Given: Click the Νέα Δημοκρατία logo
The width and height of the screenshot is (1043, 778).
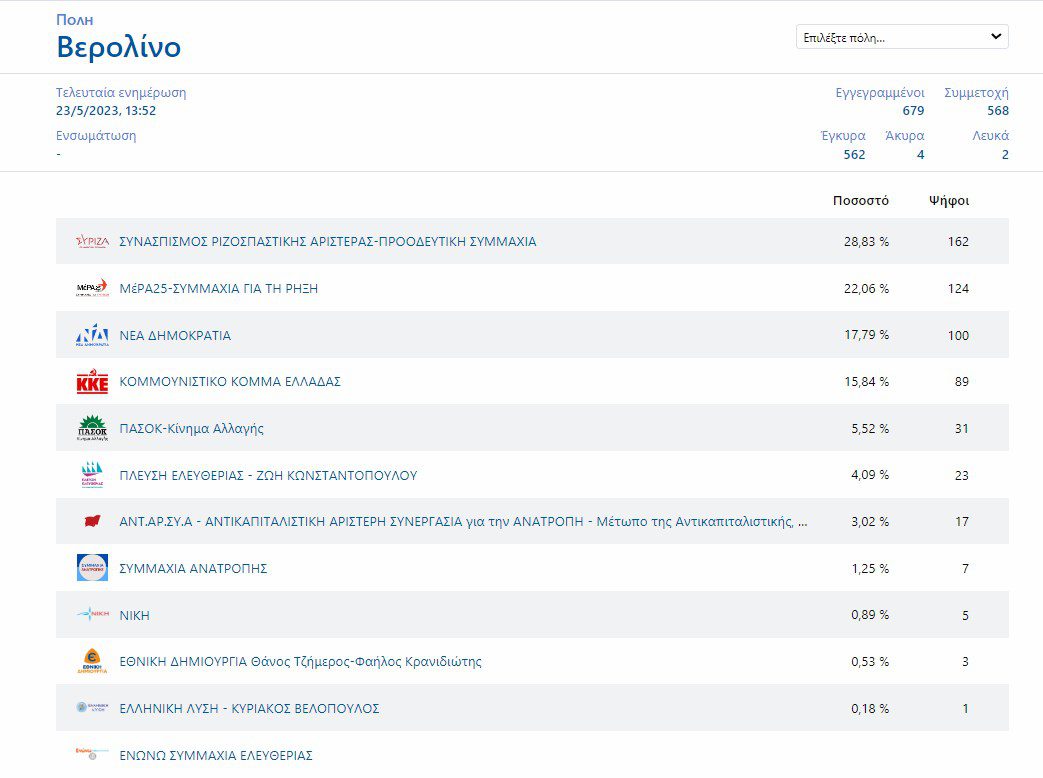Looking at the screenshot, I should pos(92,335).
